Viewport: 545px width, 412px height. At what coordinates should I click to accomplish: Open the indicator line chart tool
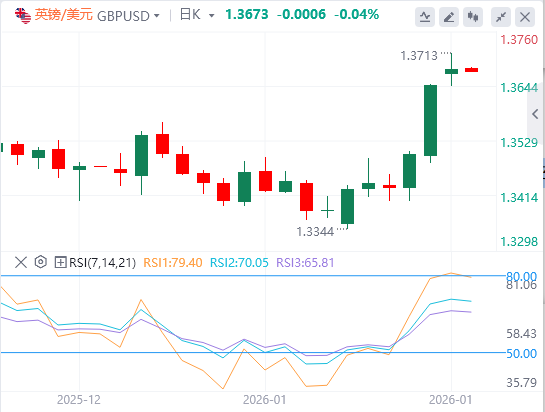[x=425, y=17]
